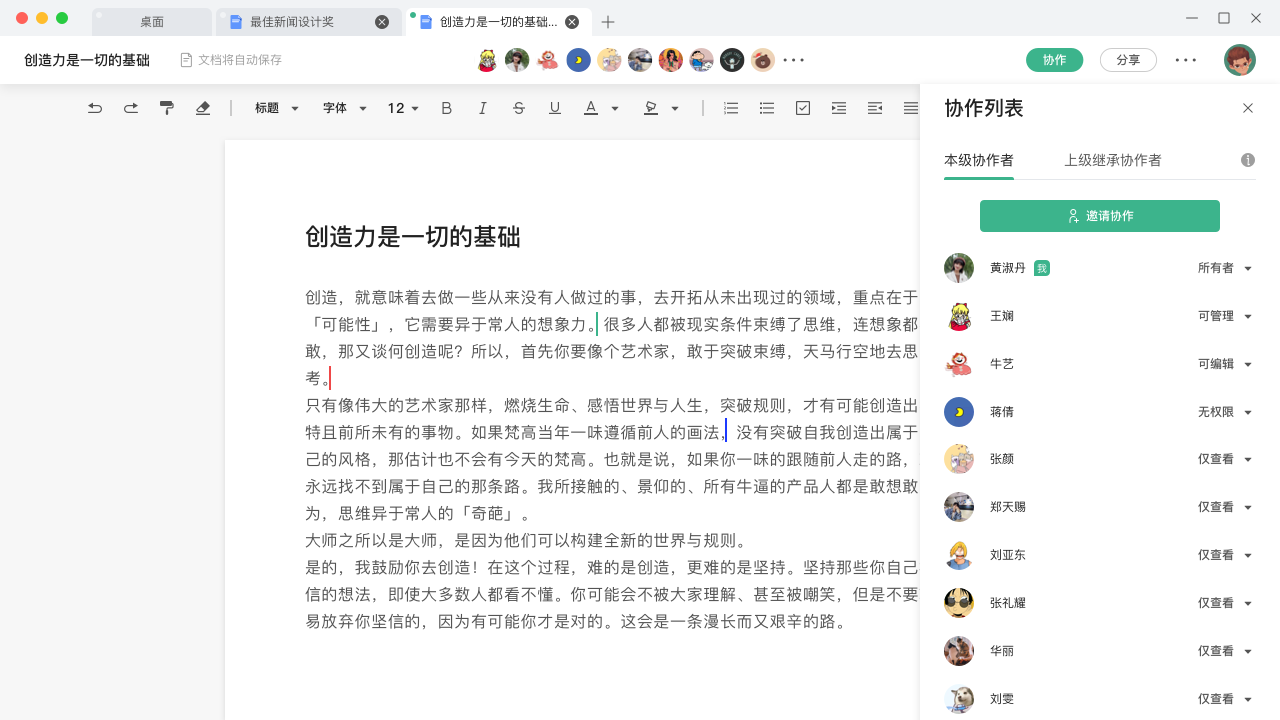
Task: Toggle italic formatting
Action: pos(483,108)
